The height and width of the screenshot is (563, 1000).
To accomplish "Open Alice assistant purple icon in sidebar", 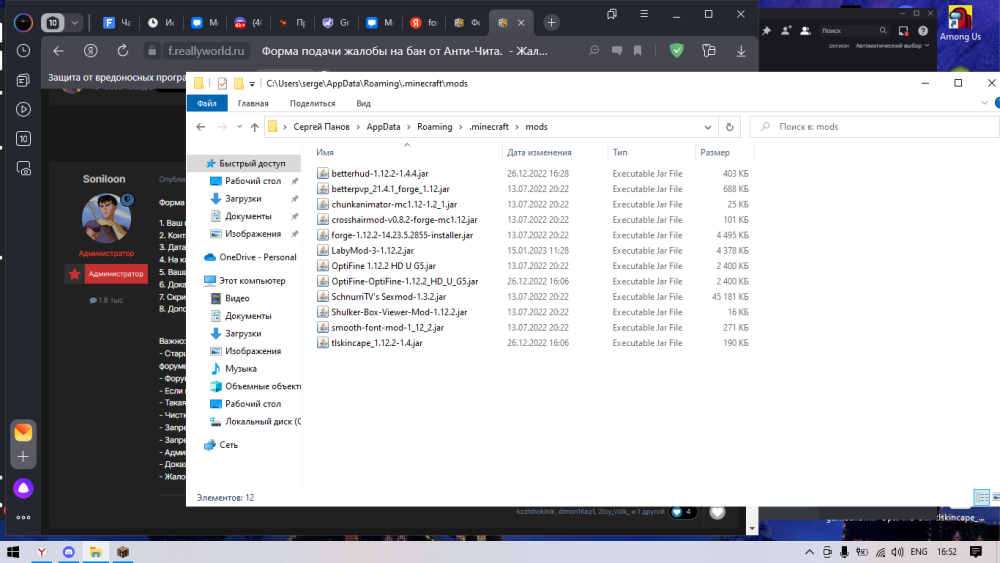I will pos(24,488).
